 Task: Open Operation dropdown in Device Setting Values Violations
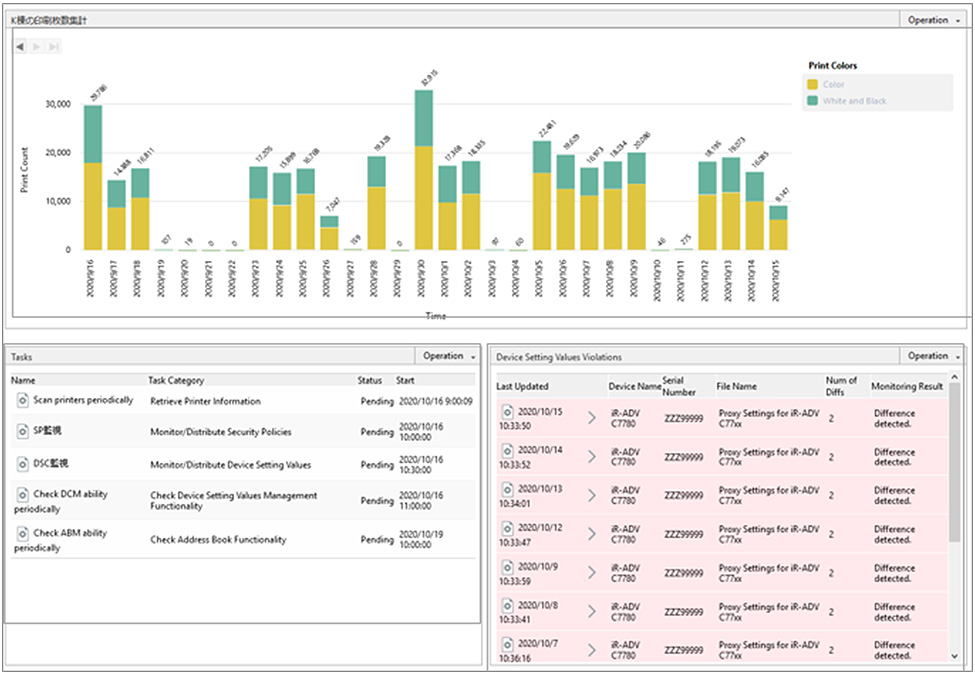coord(932,356)
